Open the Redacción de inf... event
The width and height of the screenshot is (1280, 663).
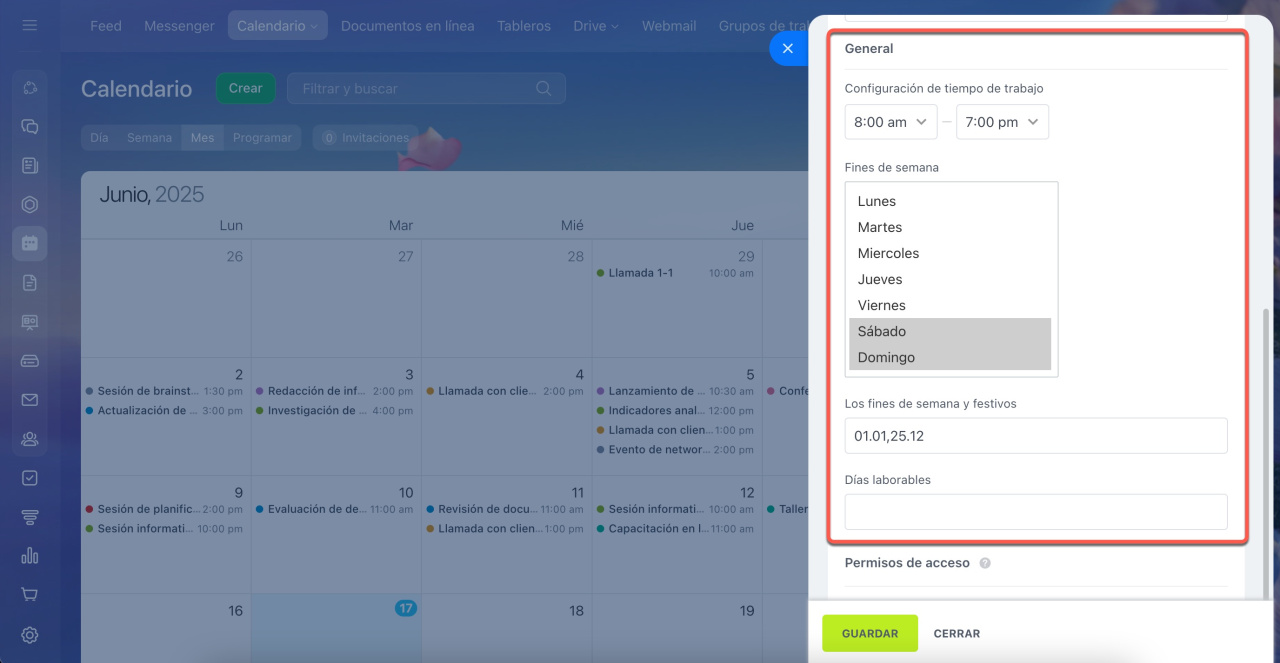pyautogui.click(x=335, y=391)
